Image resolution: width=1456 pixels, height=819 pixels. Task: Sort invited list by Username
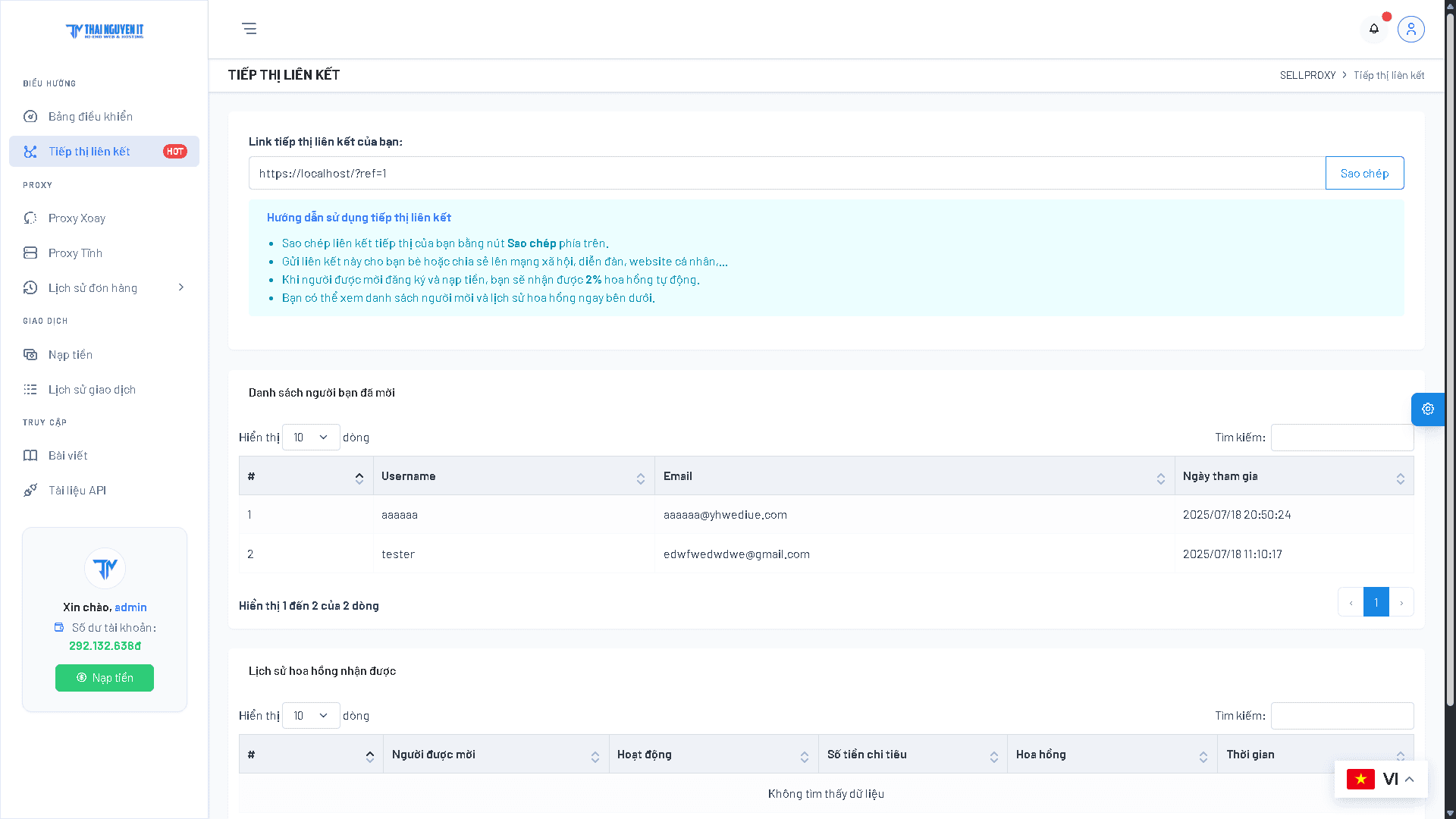click(513, 476)
